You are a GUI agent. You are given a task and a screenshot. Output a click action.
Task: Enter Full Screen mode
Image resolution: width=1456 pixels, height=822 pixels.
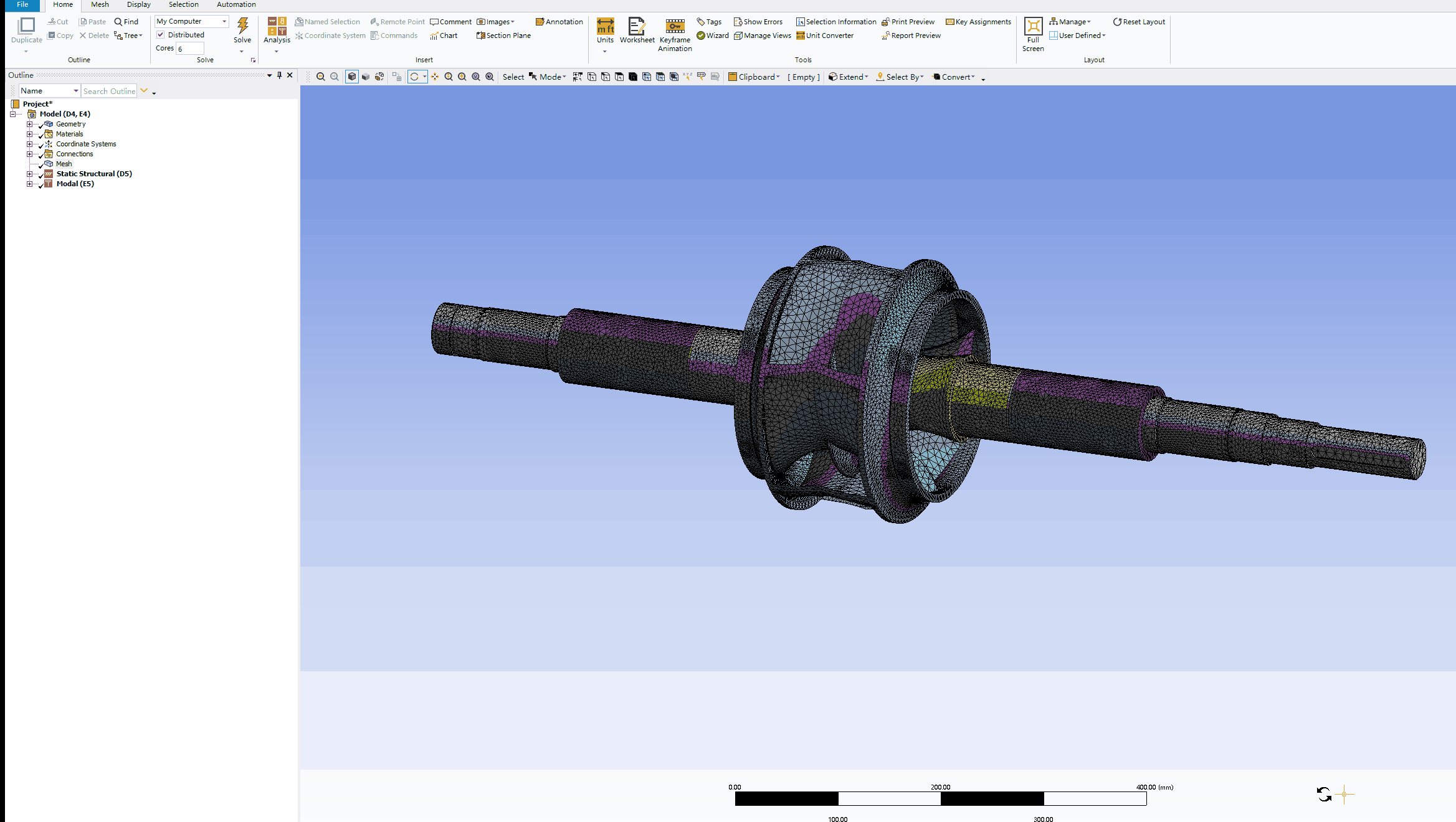1033,27
